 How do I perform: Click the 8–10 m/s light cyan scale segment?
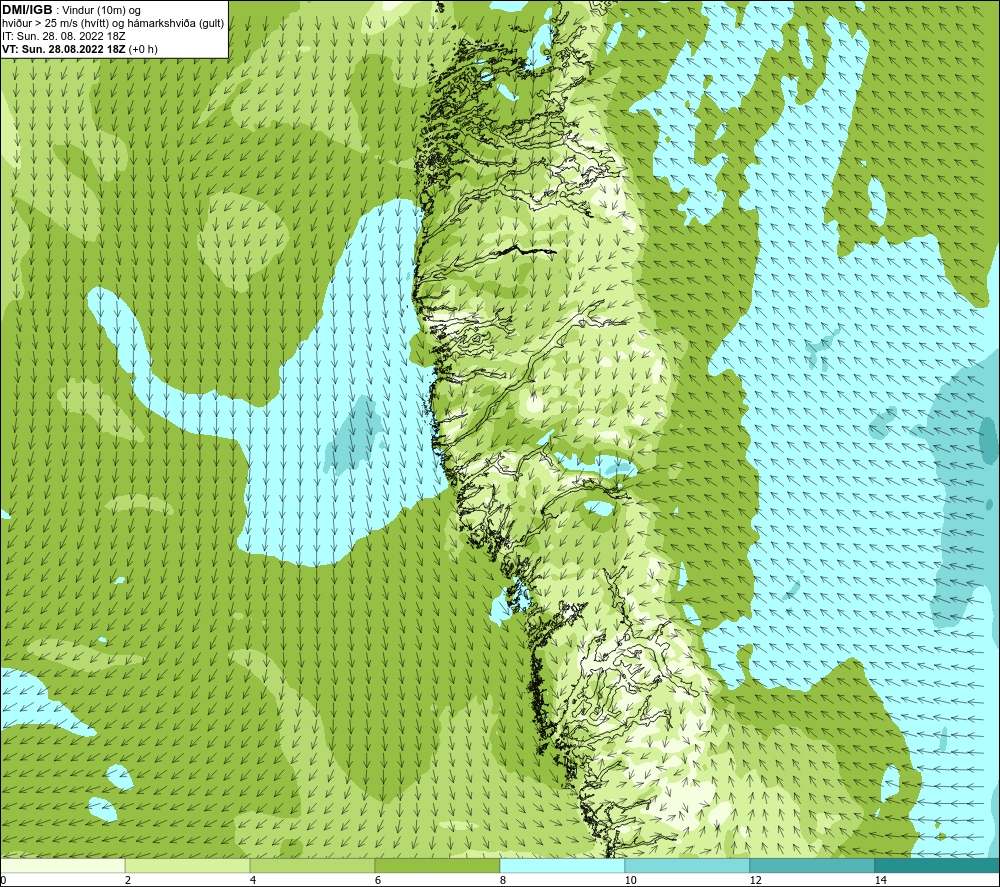pos(562,866)
